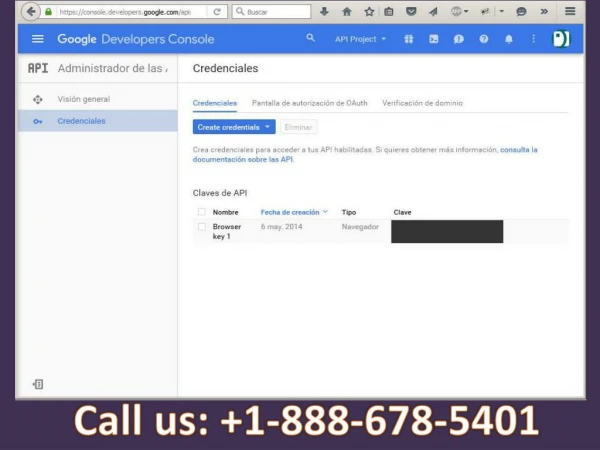Click the Administrador de las sidebar title
The width and height of the screenshot is (600, 450).
[113, 68]
